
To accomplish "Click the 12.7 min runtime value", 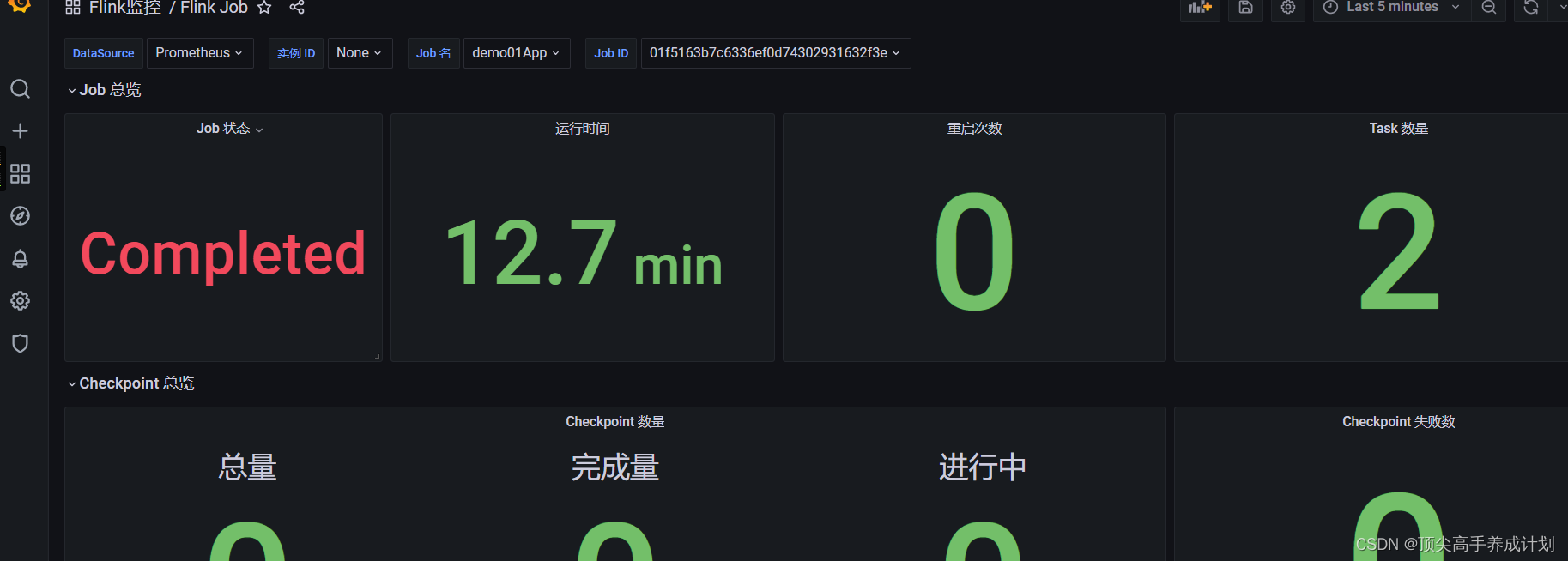I will click(584, 254).
